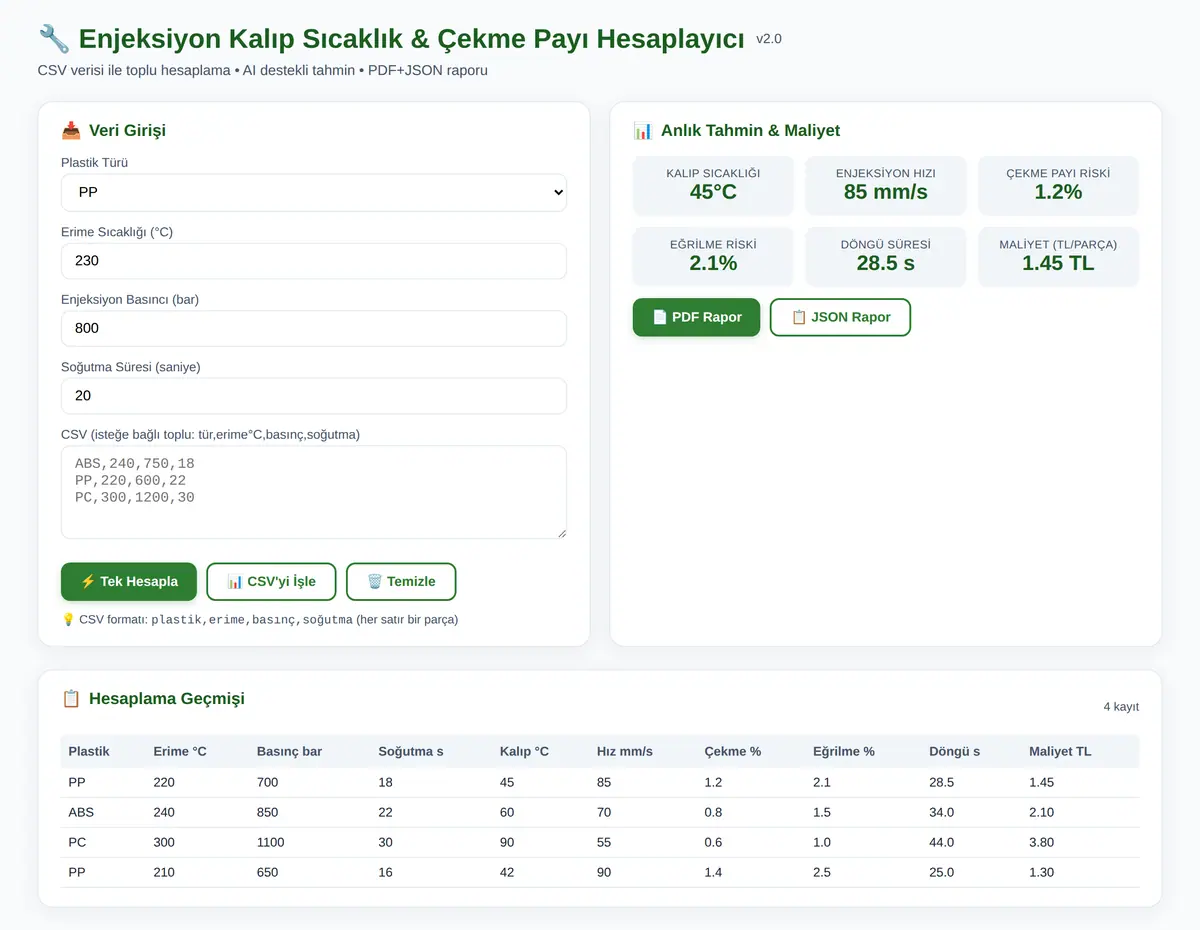Click the Hesaplama Geçmişi heading

(167, 698)
